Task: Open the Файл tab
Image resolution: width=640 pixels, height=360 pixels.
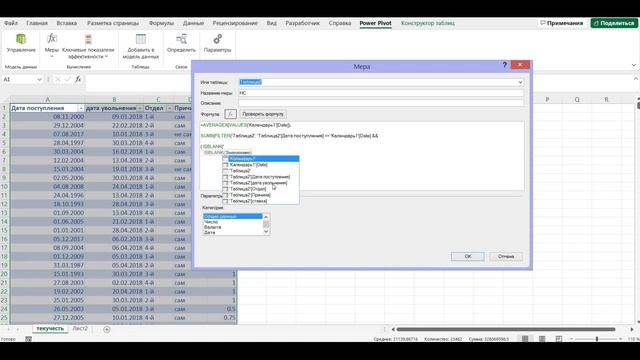Action: pos(11,23)
